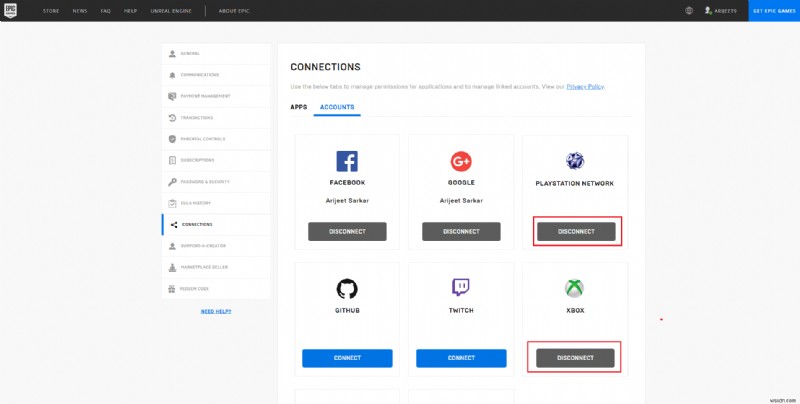Screen dimensions: 800x404
Task: Click the Transactions history clock icon
Action: tap(172, 118)
